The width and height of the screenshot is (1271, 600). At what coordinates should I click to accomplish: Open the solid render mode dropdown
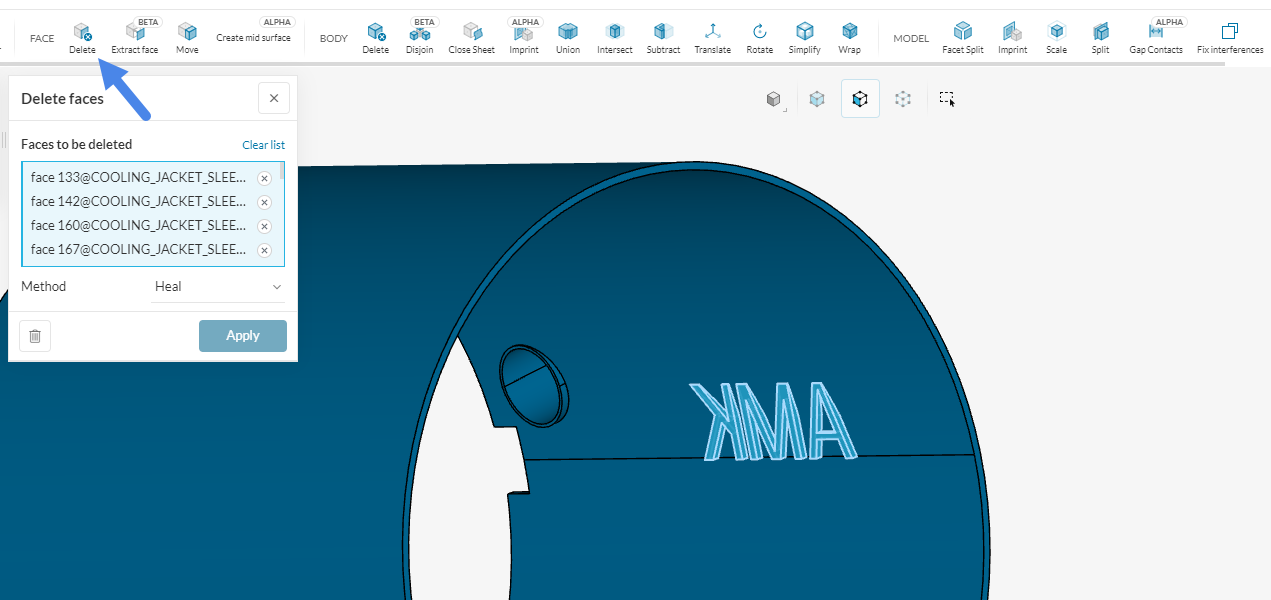click(774, 99)
